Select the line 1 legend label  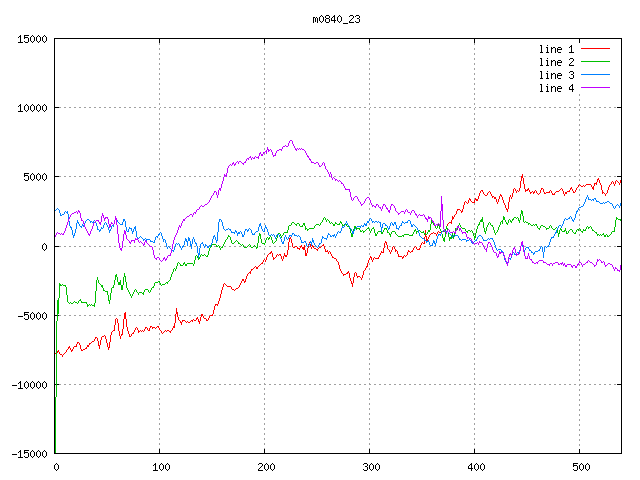[x=556, y=49]
